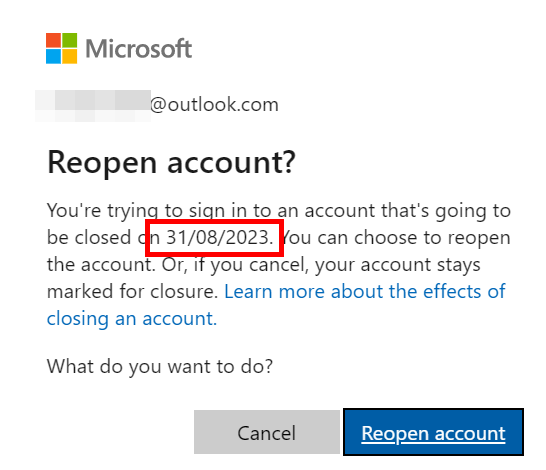Click the red square of the Microsoft logo
Image resolution: width=546 pixels, height=470 pixels.
coord(53,40)
